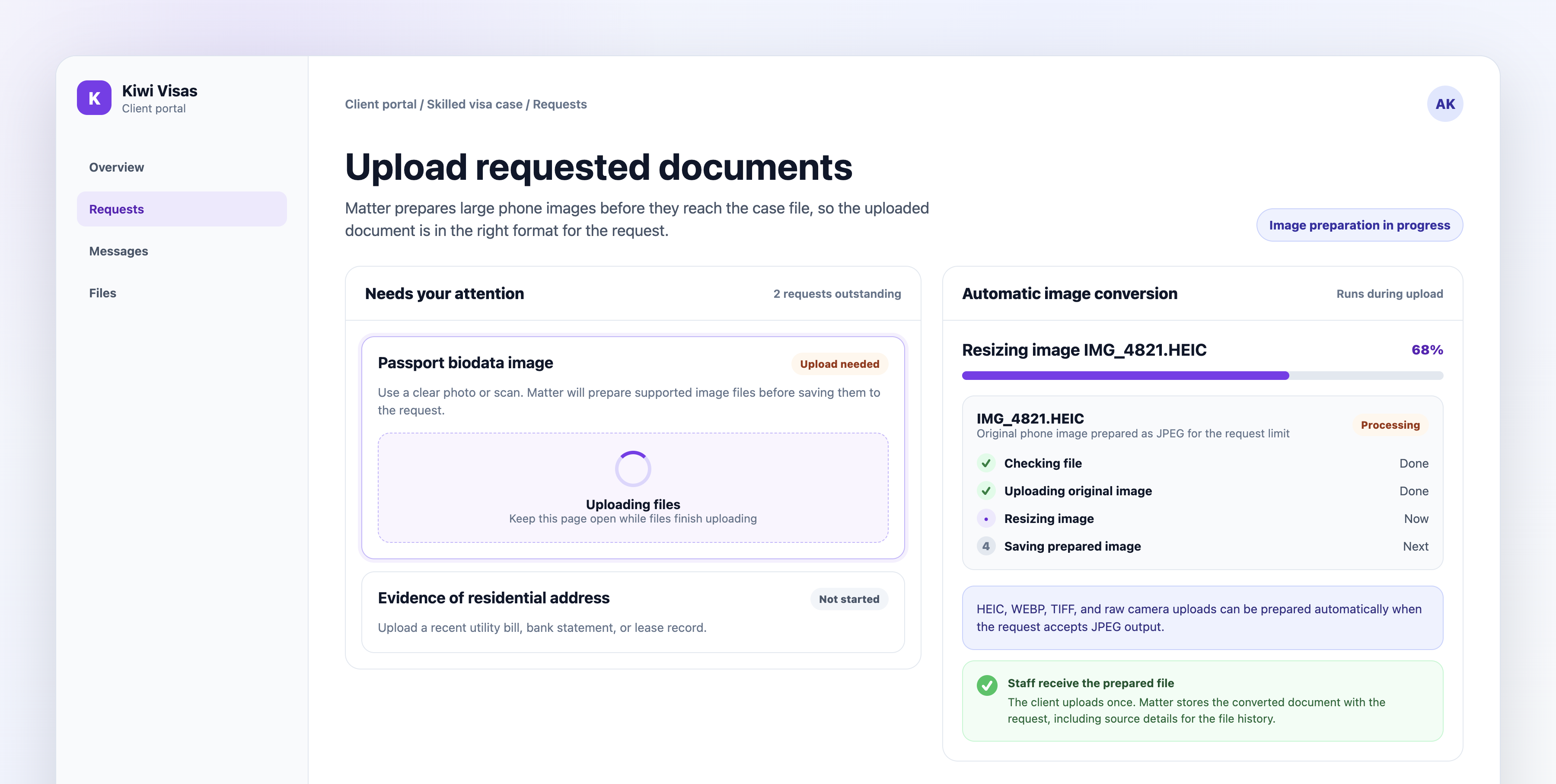Click the 'Upload requested documents' page title
Screen dimensions: 1556x784
click(x=598, y=167)
